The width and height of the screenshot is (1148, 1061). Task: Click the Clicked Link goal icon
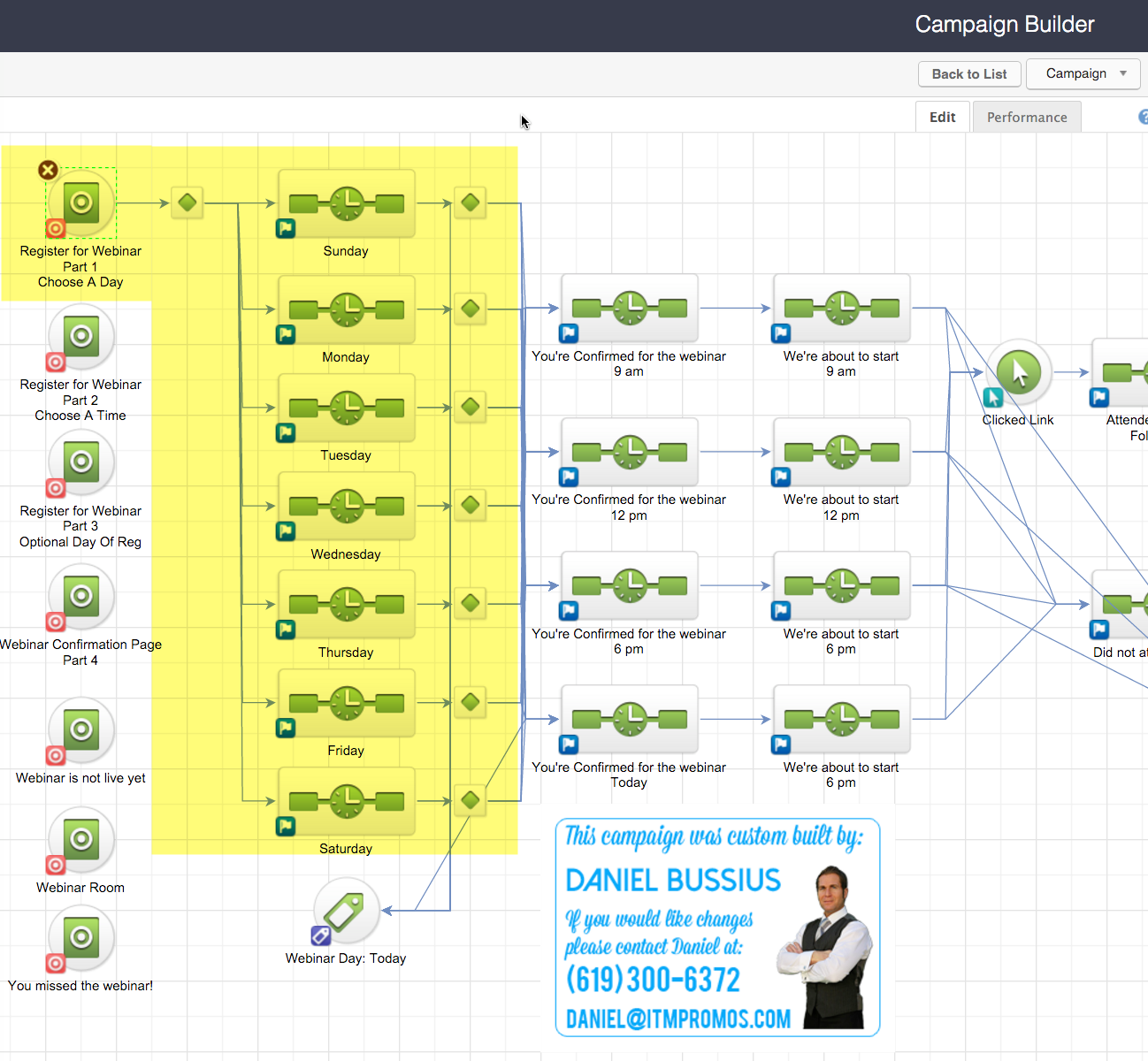coord(1019,373)
